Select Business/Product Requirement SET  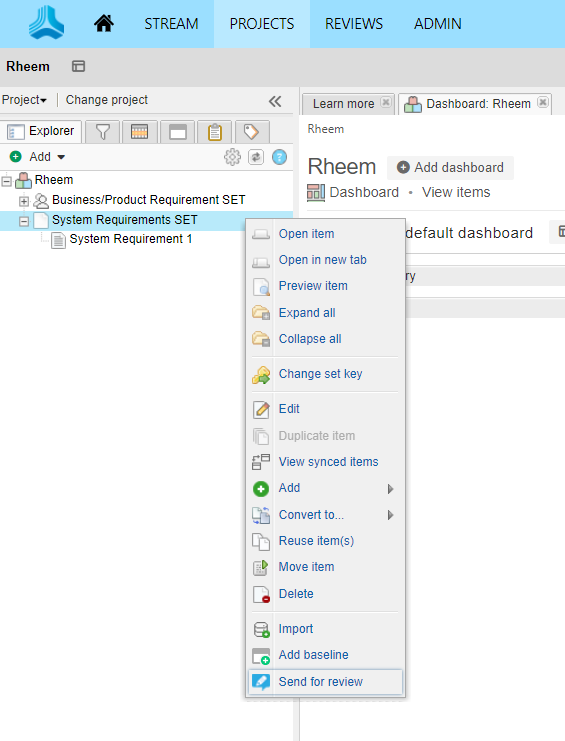coord(148,200)
